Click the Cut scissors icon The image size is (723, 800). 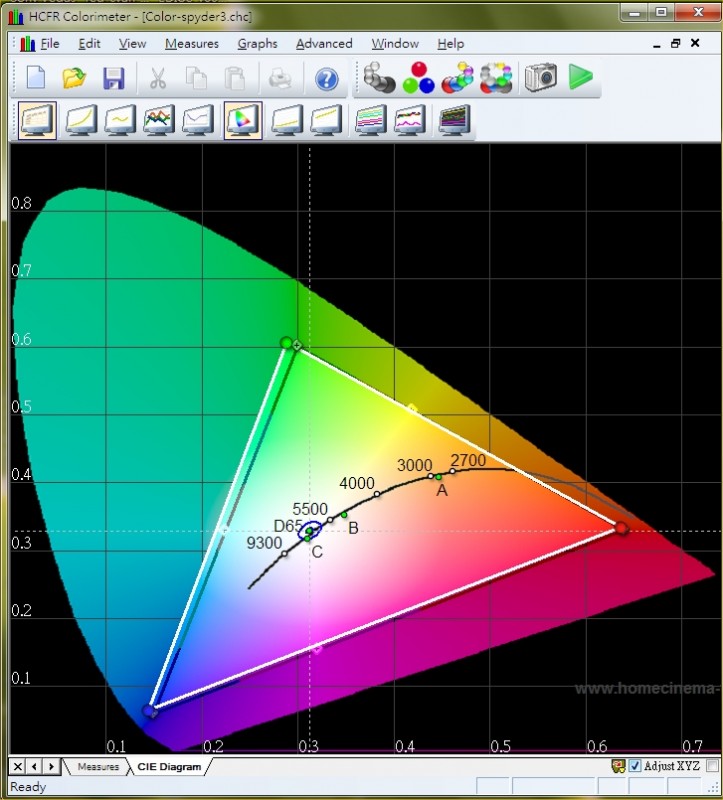[x=158, y=79]
